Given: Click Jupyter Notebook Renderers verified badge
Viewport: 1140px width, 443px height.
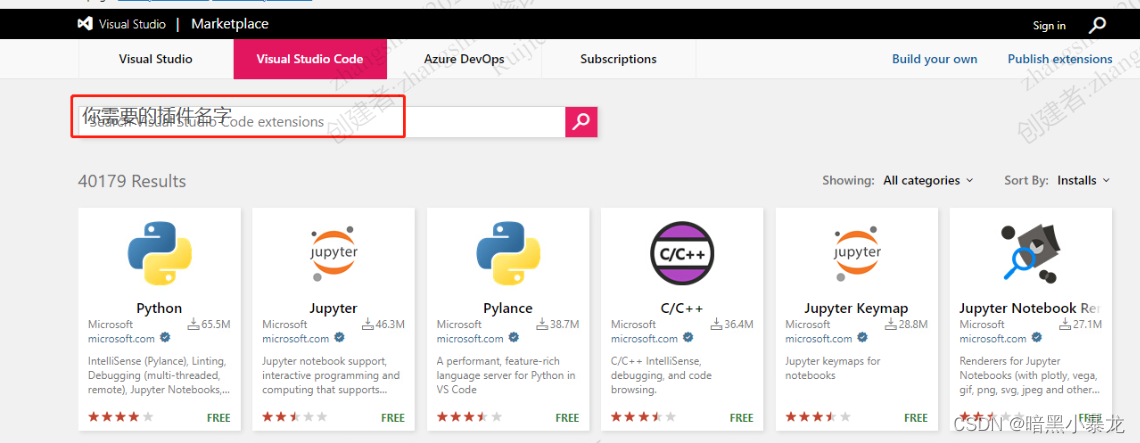Looking at the screenshot, I should [x=1037, y=338].
